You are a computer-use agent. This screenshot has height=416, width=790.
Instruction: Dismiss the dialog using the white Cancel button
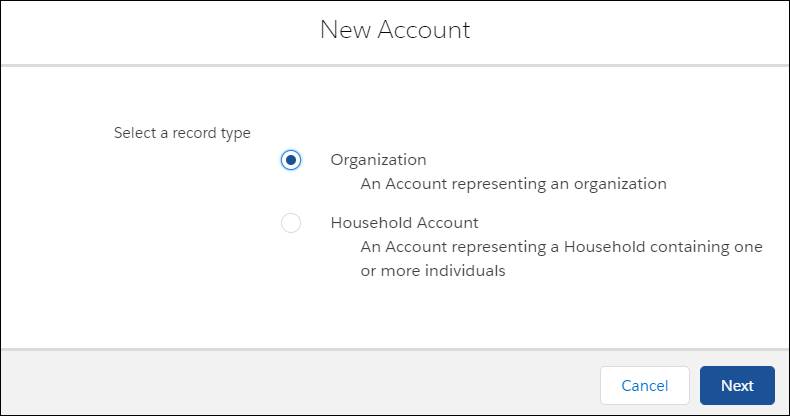coord(644,385)
